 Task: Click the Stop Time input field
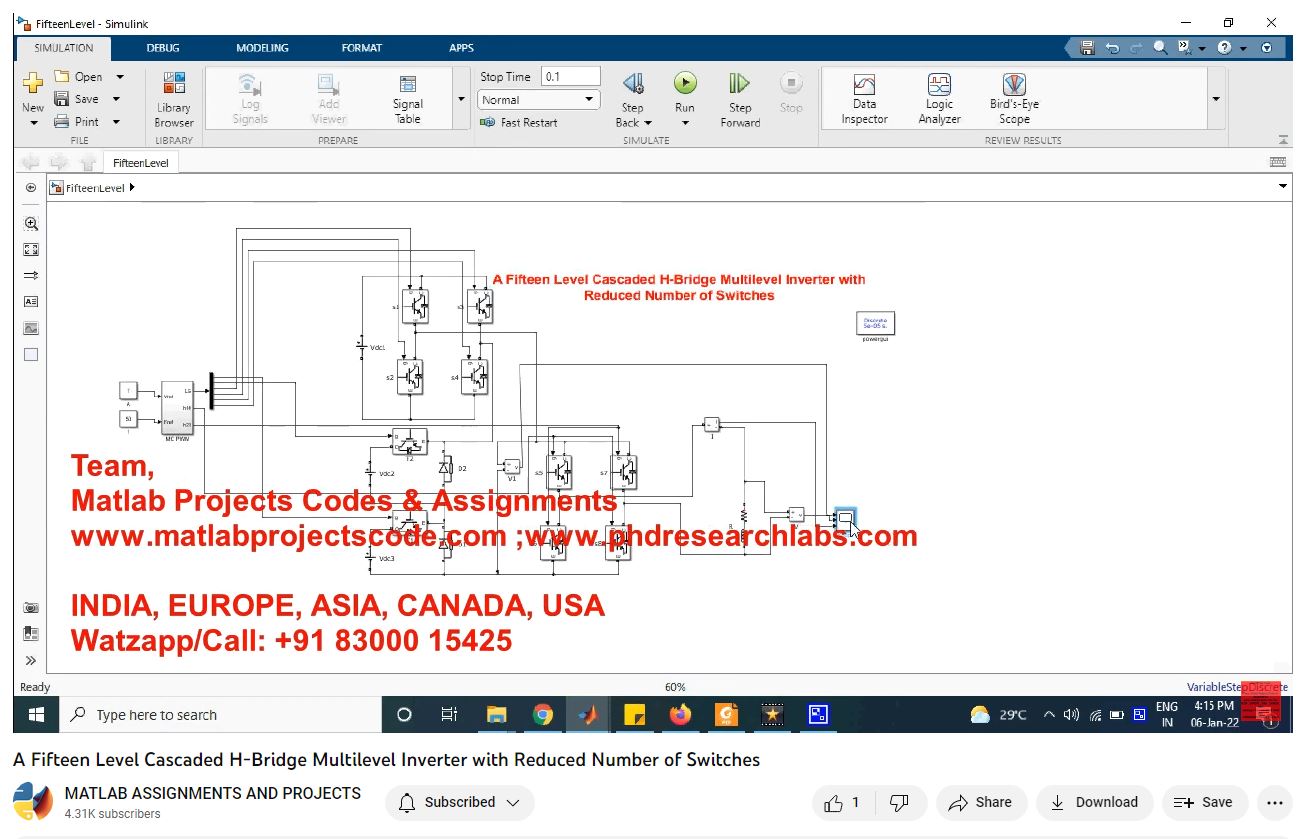pyautogui.click(x=571, y=76)
